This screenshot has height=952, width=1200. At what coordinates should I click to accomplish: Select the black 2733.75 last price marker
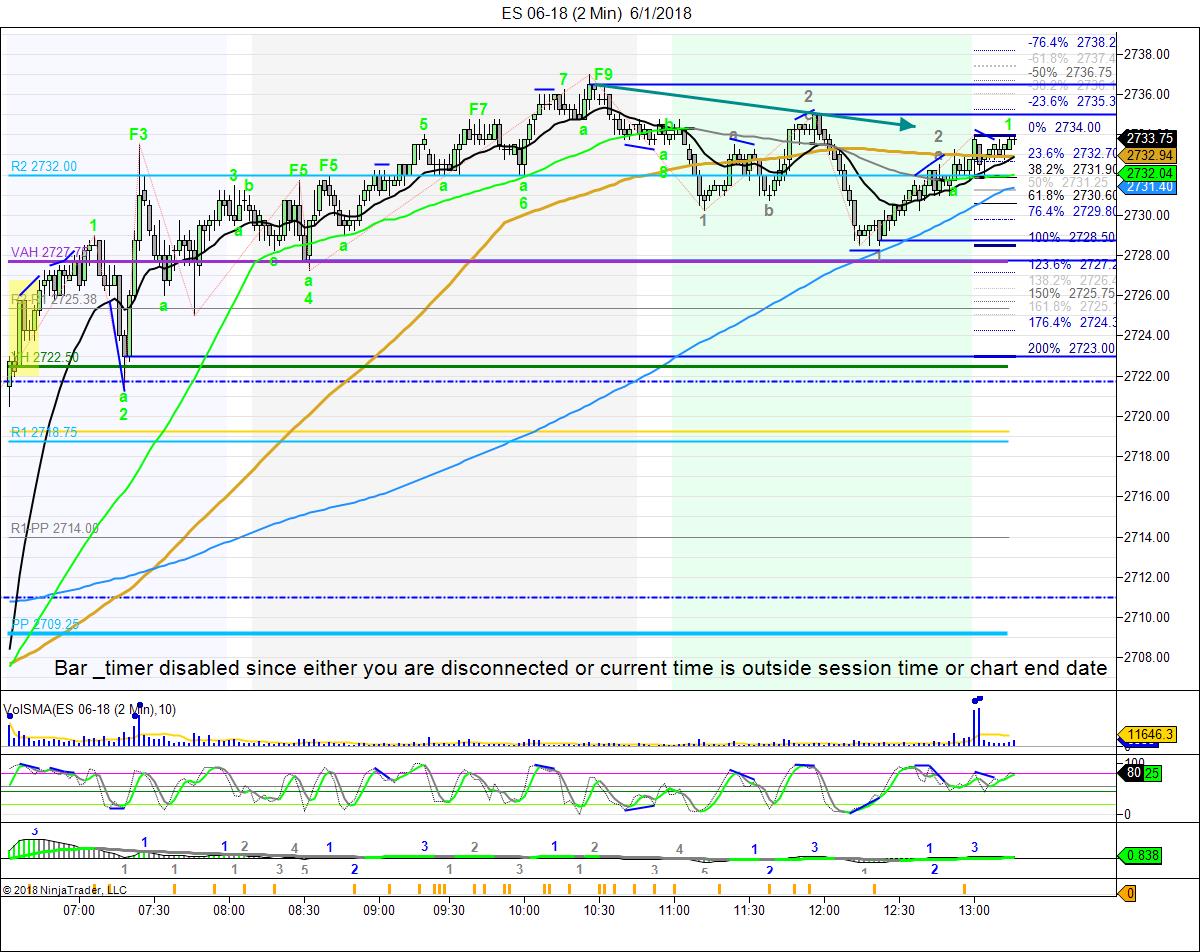point(1148,138)
